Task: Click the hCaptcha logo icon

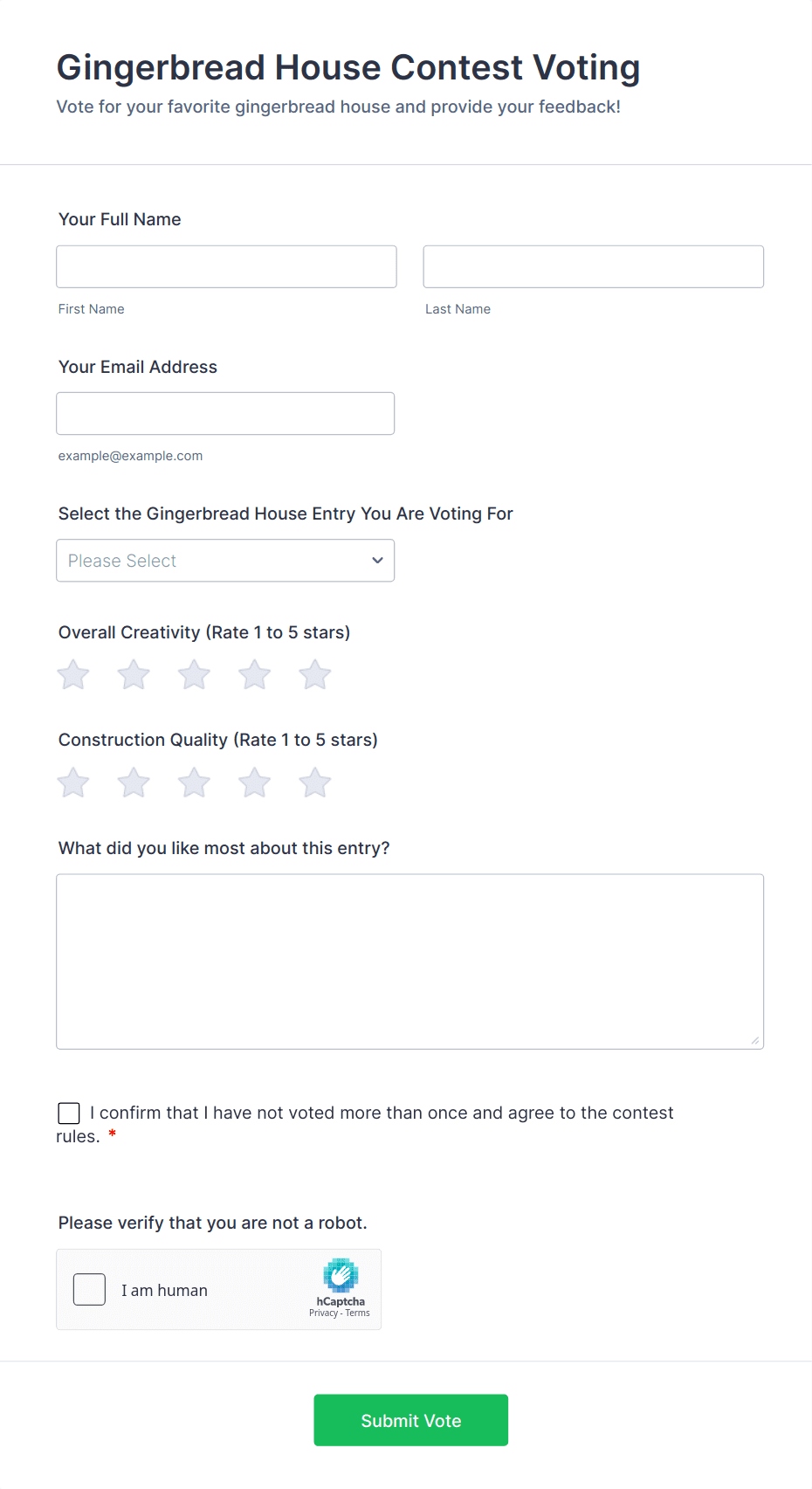Action: pyautogui.click(x=341, y=1275)
